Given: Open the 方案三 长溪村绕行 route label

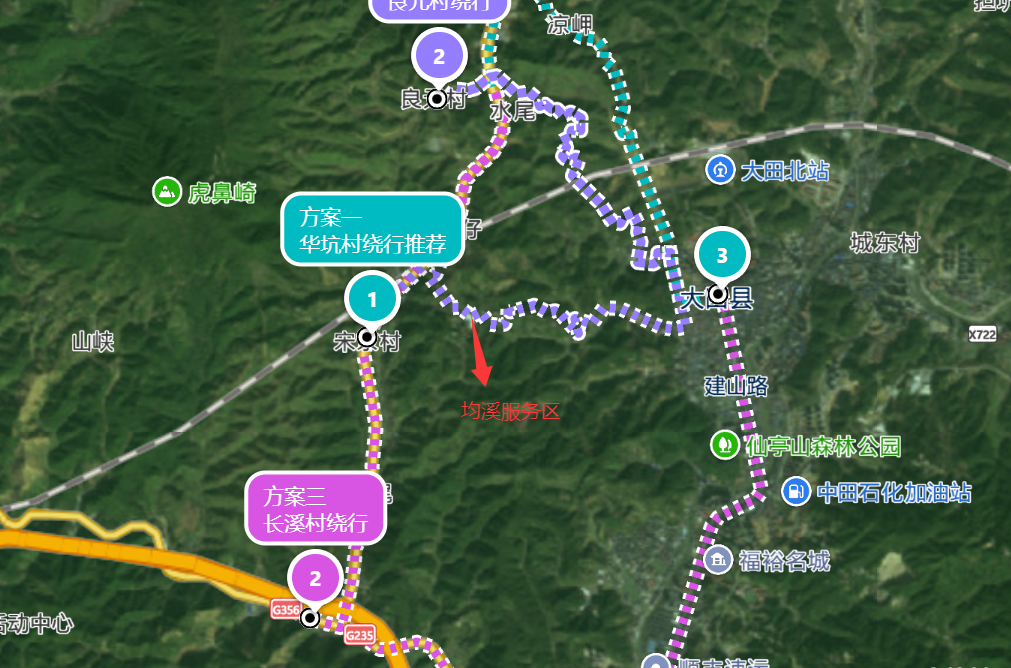Looking at the screenshot, I should tap(315, 508).
